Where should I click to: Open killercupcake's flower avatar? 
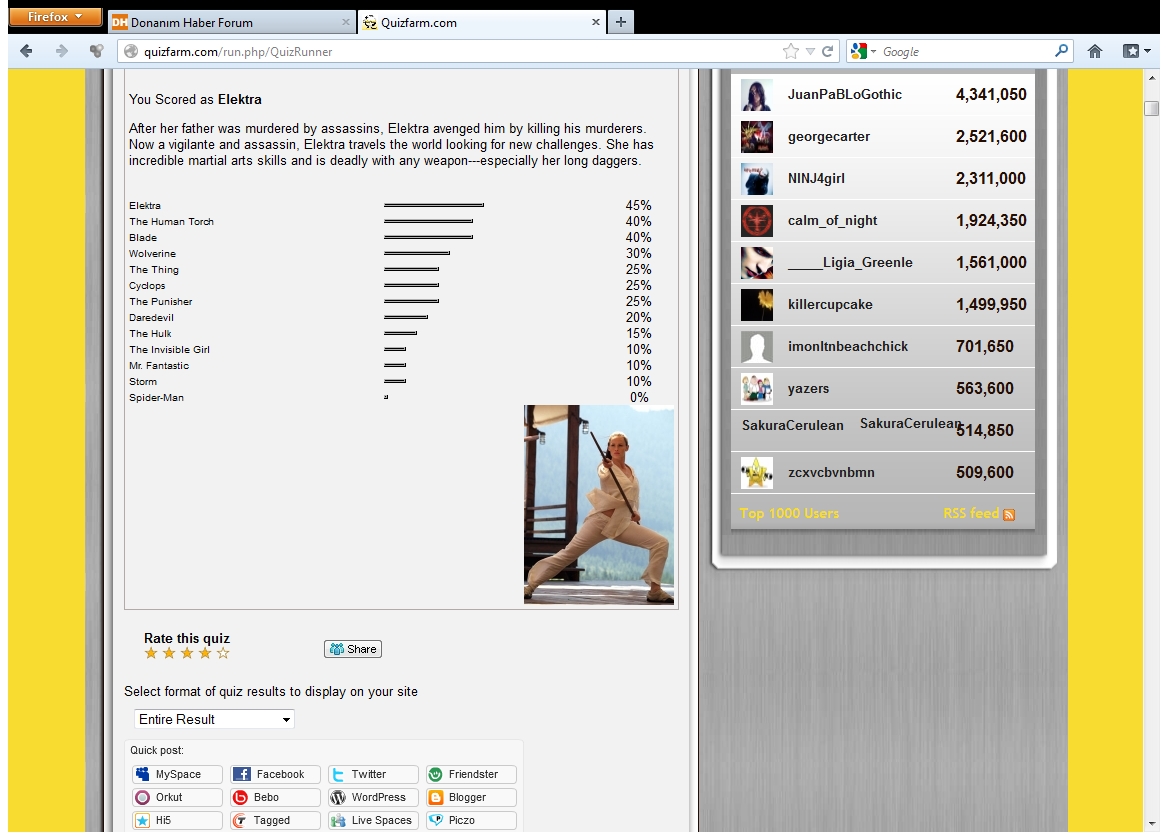coord(757,305)
